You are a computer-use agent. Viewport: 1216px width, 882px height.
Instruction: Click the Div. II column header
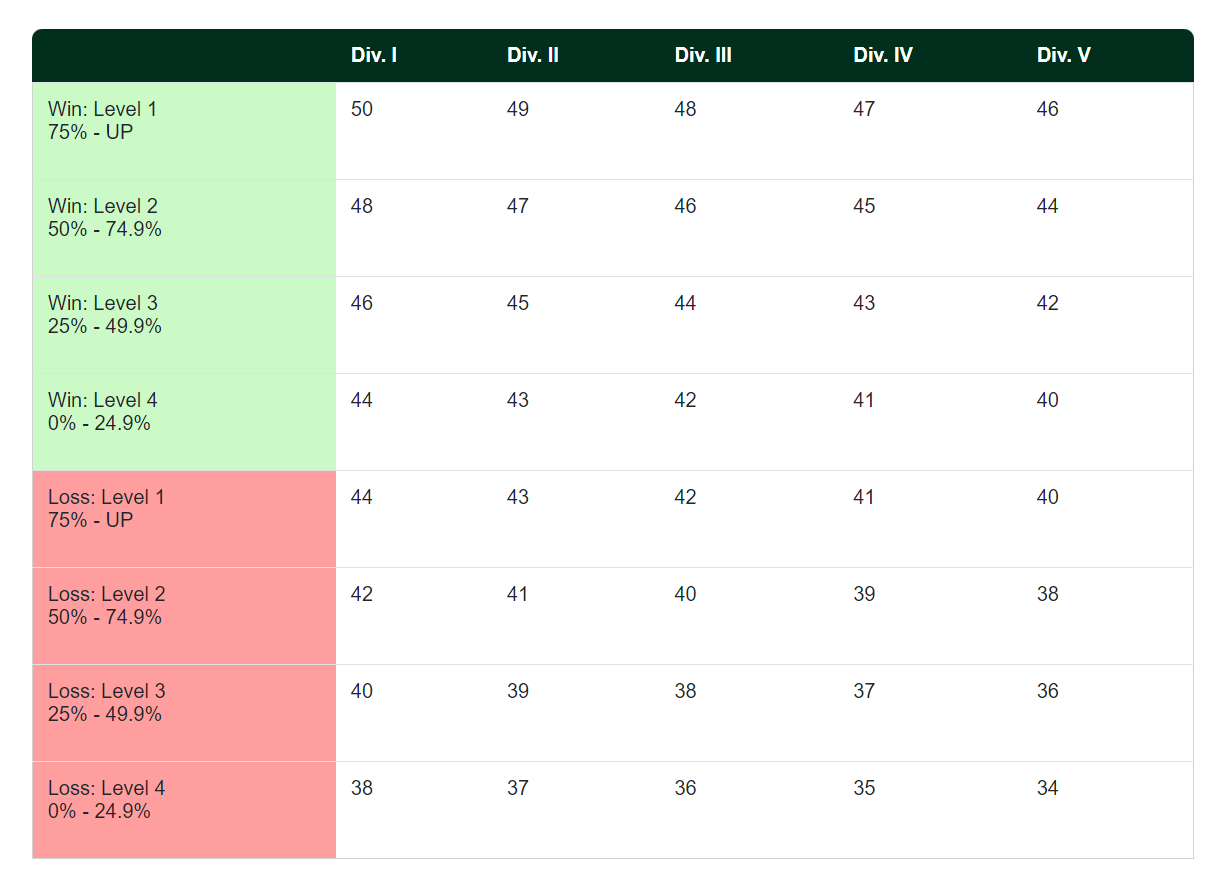[532, 56]
